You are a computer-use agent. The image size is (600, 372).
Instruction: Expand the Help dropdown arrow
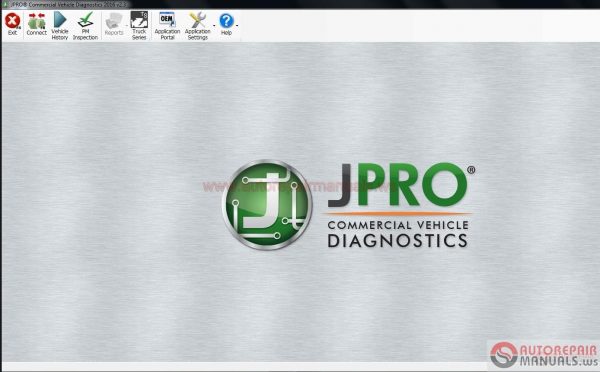click(237, 26)
